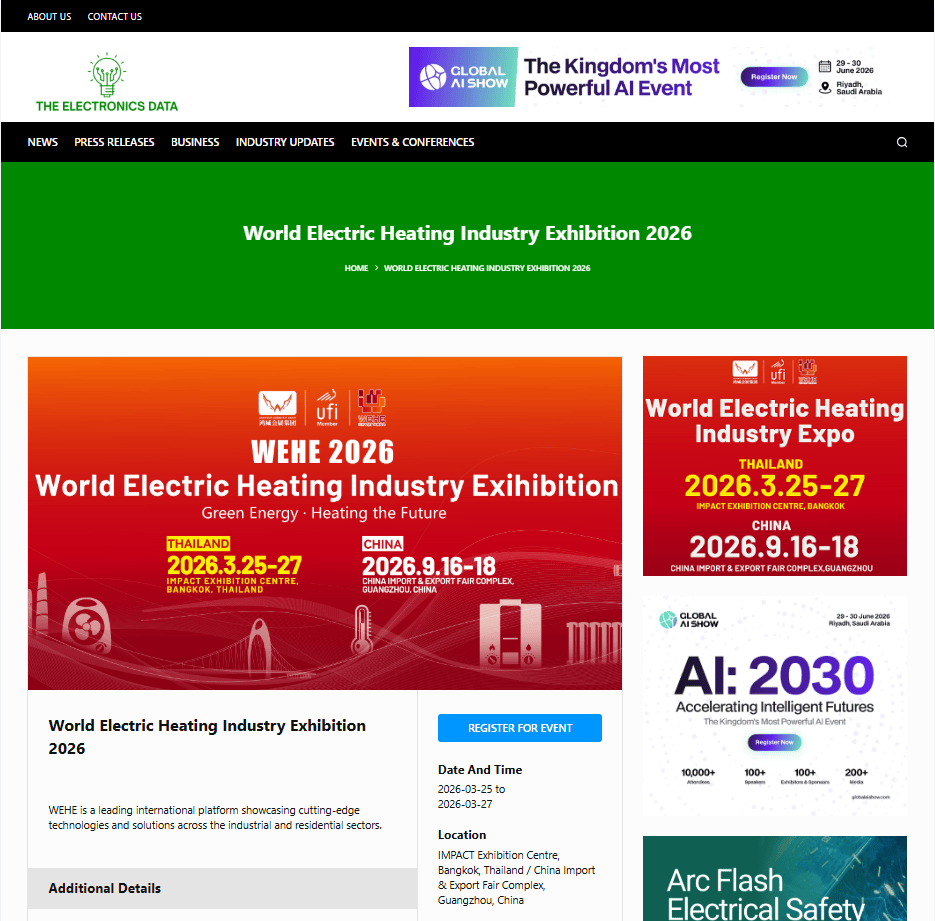Viewport: 935px width, 921px height.
Task: Go to News menu item
Action: [x=43, y=142]
